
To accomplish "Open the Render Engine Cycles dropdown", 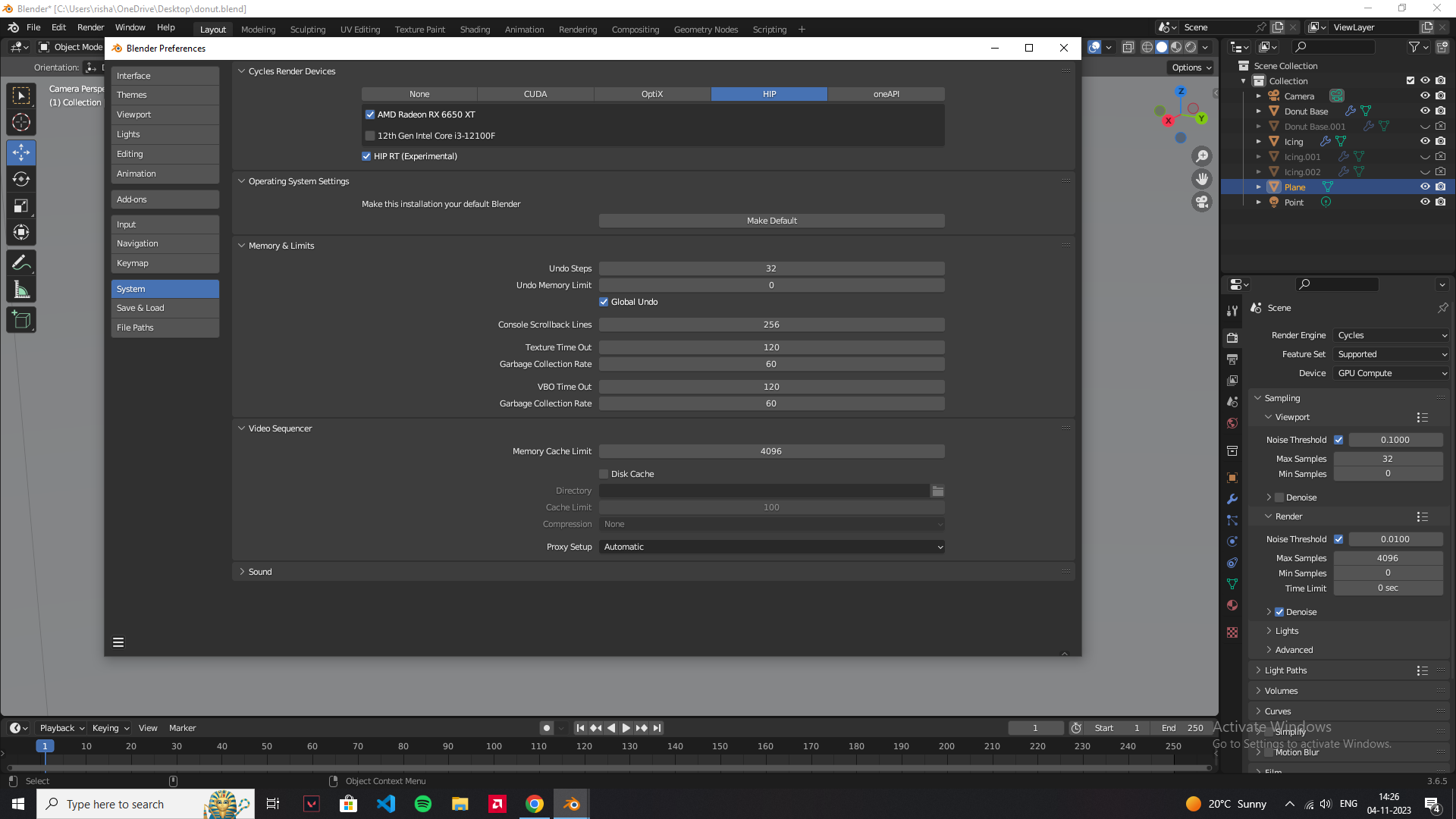I will pos(1392,335).
